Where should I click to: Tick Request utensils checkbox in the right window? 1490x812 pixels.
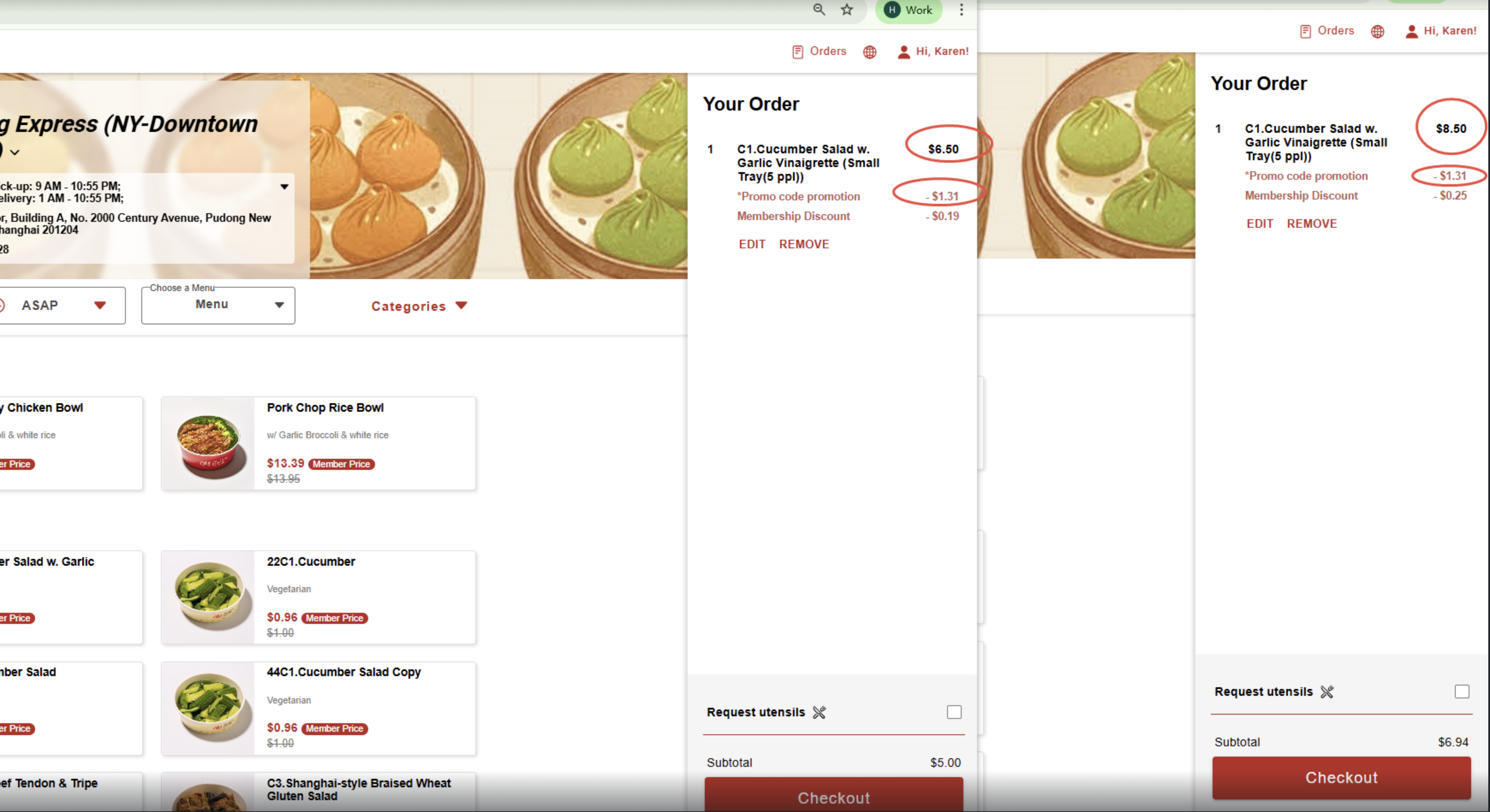[1462, 692]
